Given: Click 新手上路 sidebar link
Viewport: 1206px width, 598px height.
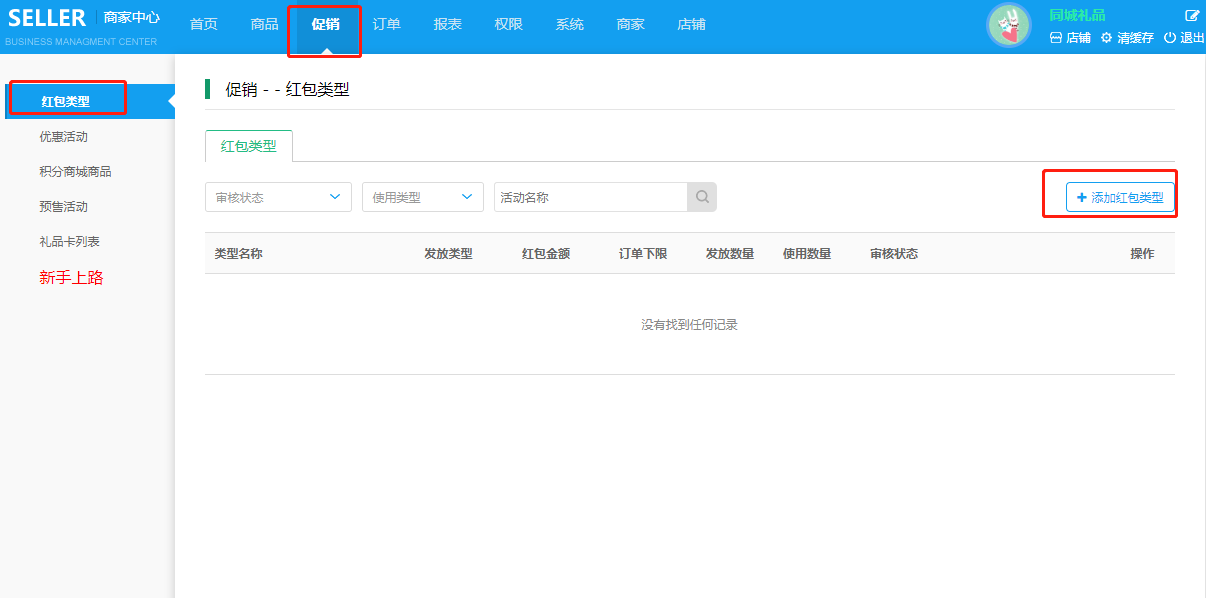Looking at the screenshot, I should point(71,278).
